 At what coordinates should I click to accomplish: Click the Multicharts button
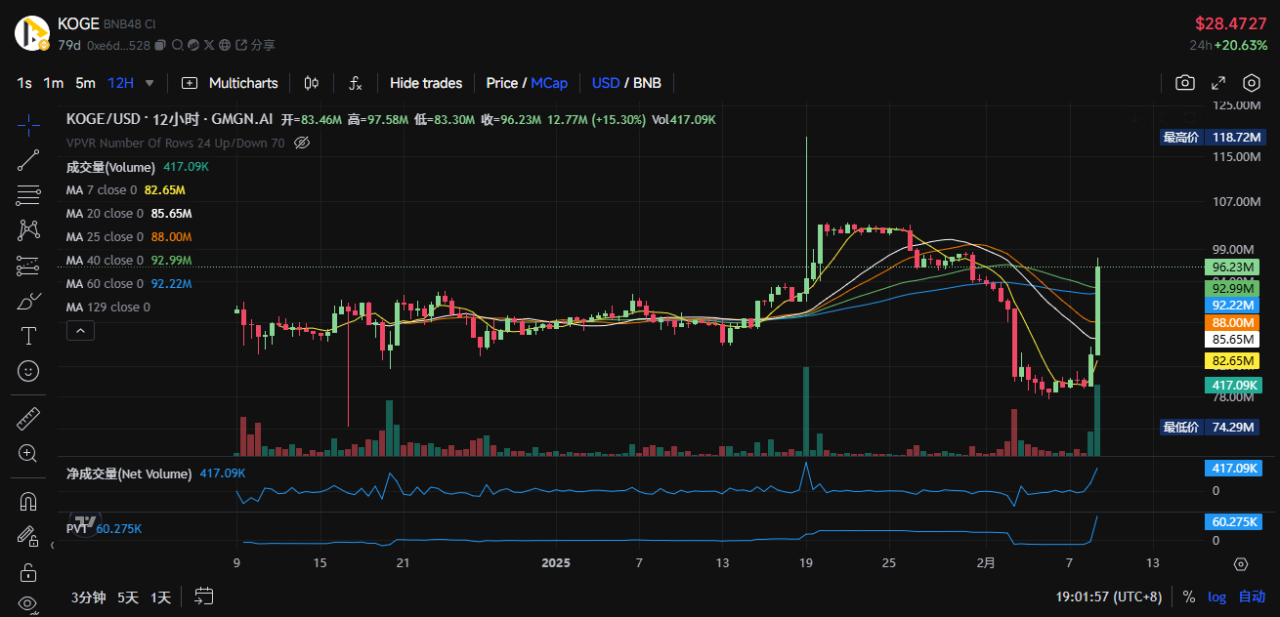pos(231,83)
